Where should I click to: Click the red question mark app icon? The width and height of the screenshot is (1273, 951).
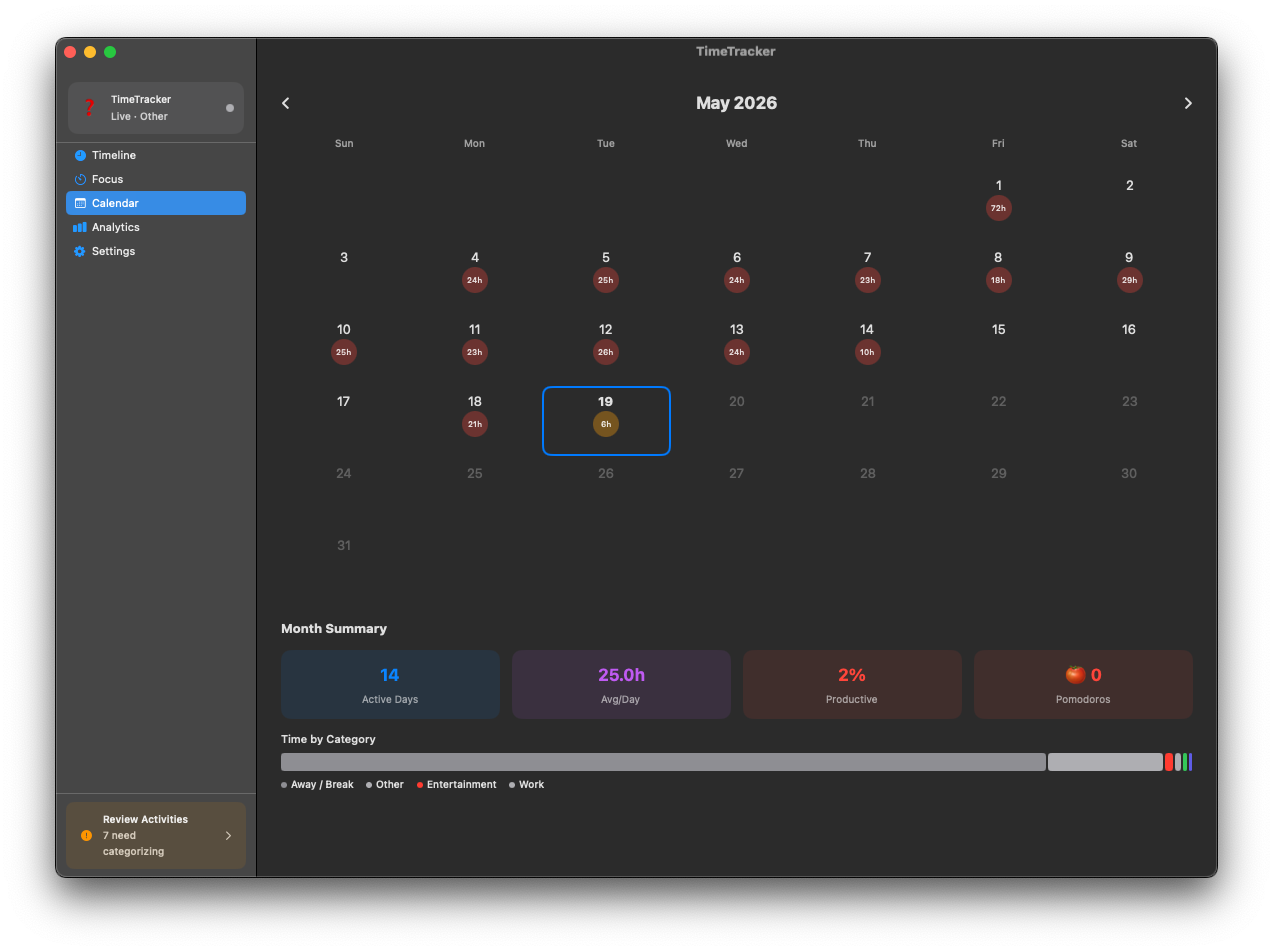(89, 108)
